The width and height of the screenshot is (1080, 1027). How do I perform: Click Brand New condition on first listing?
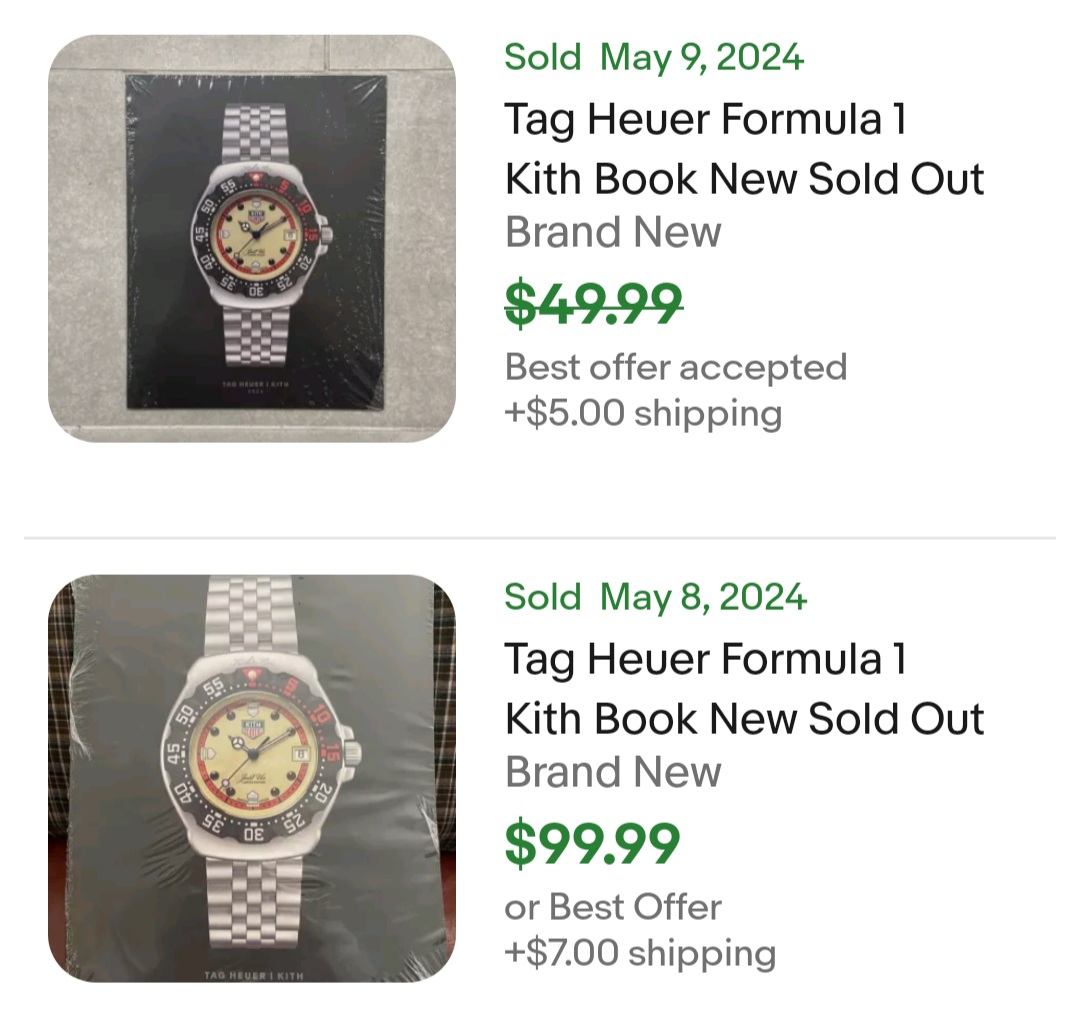pos(613,232)
